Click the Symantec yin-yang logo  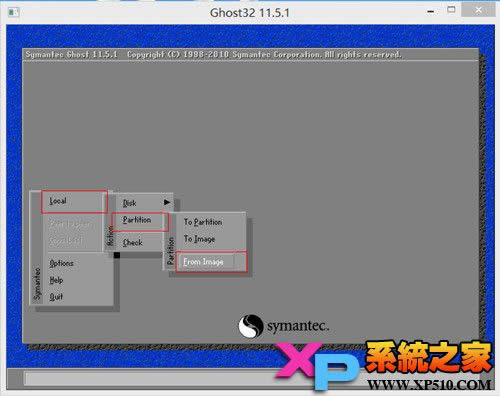point(251,326)
